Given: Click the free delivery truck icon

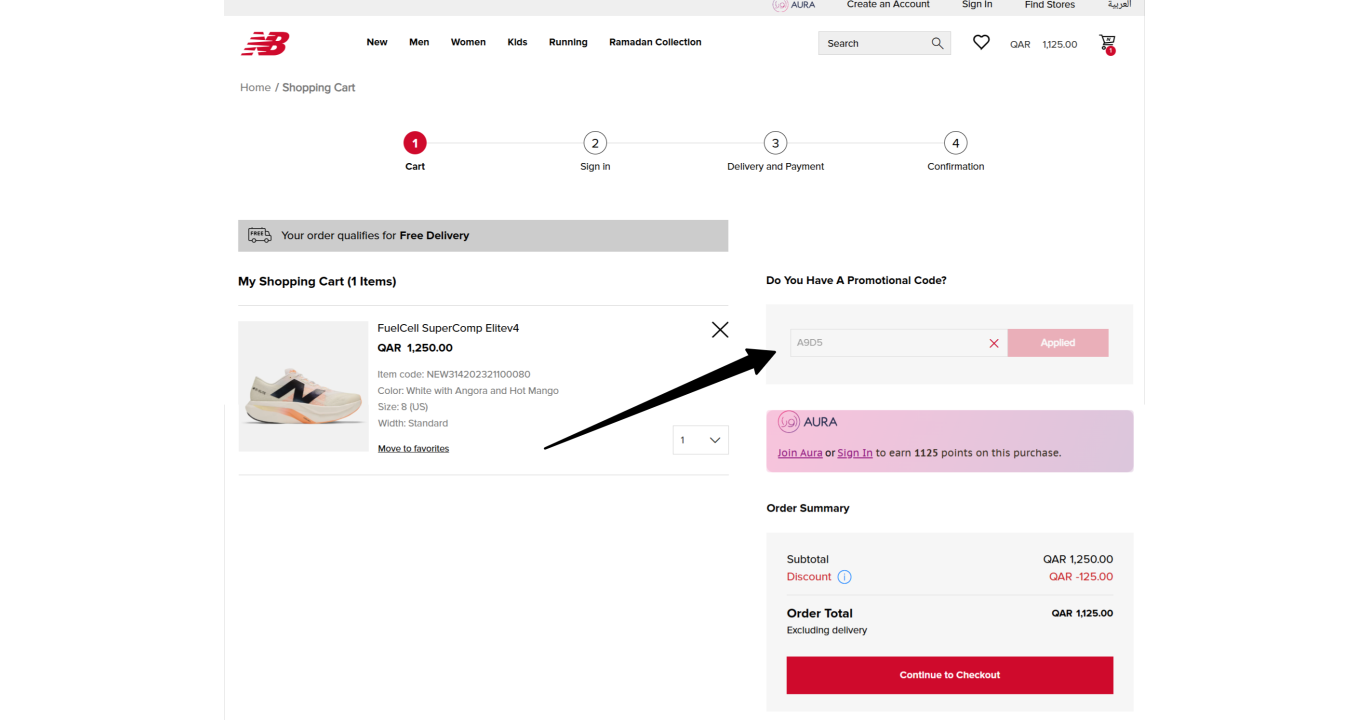Looking at the screenshot, I should 260,235.
